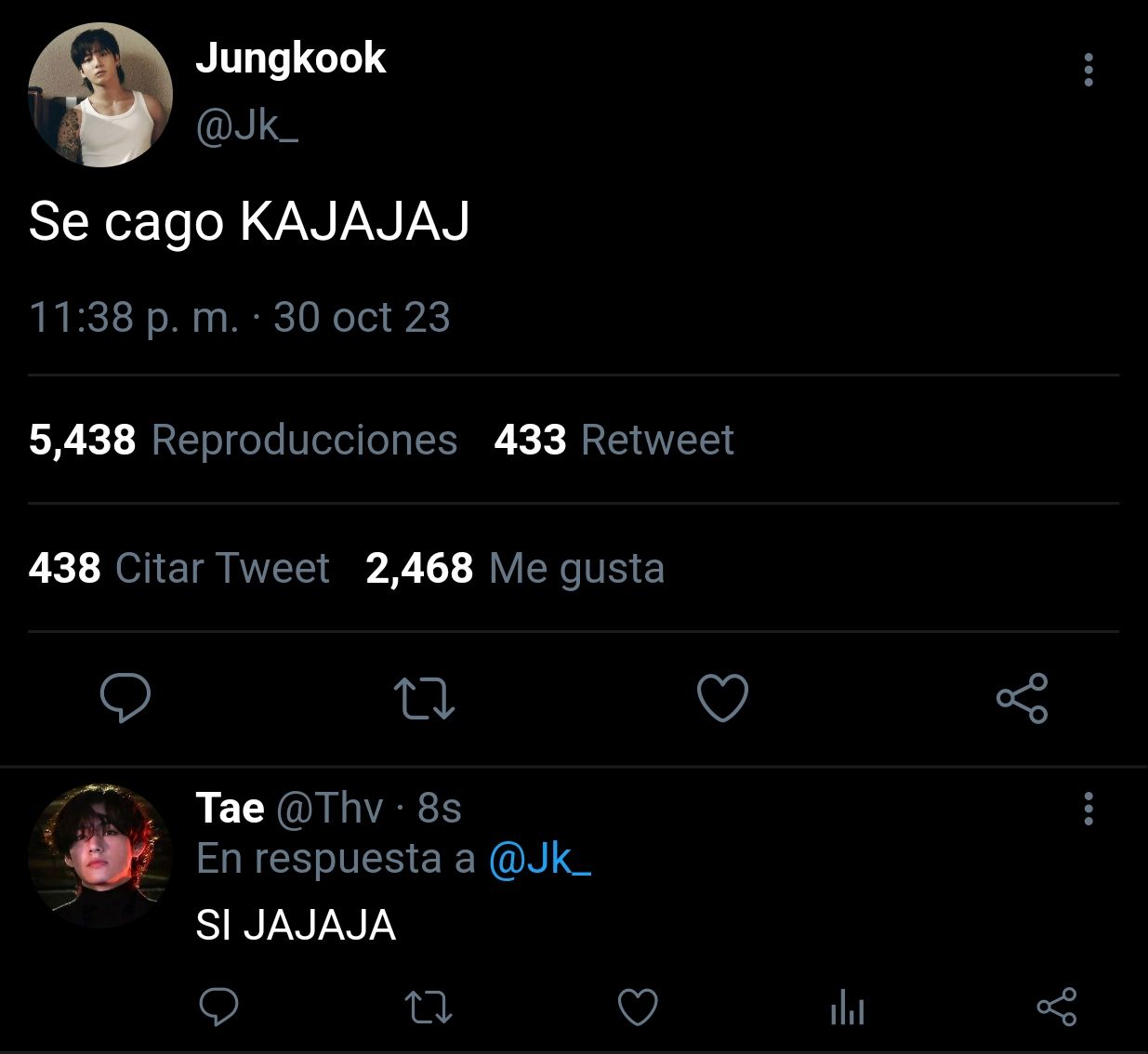Open the tweet timestamp 11:38 p. m.

[134, 317]
